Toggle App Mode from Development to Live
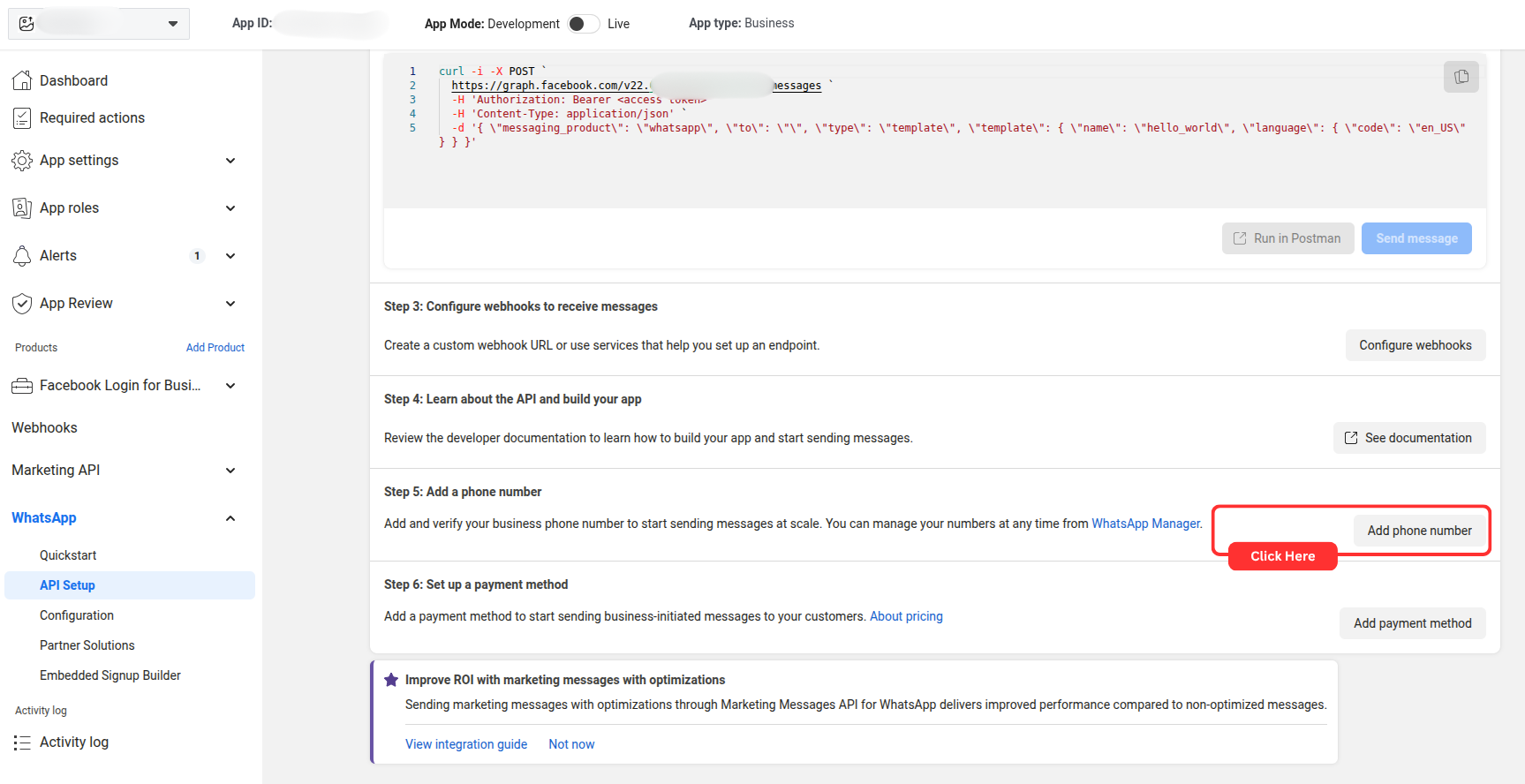This screenshot has height=784, width=1525. 583,24
